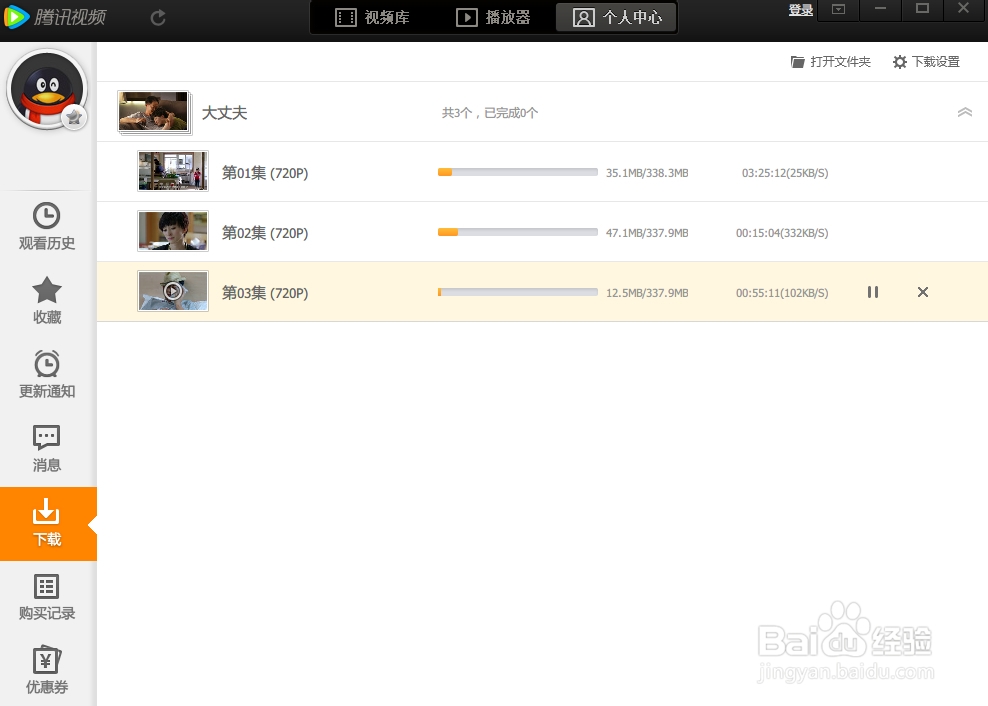Click thumbnail of 第01集
Viewport: 988px width, 706px height.
pyautogui.click(x=173, y=171)
